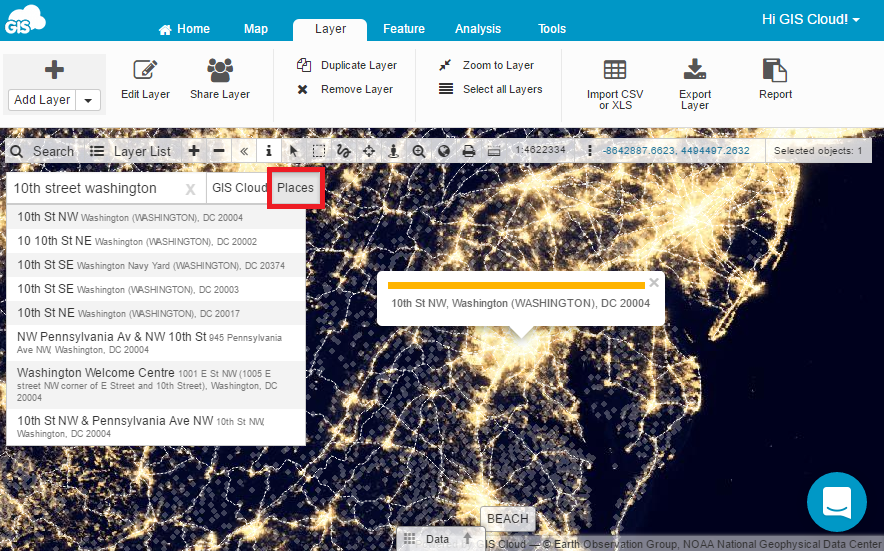This screenshot has height=551, width=884.
Task: Expand the Add Layer dropdown arrow
Action: [x=89, y=100]
